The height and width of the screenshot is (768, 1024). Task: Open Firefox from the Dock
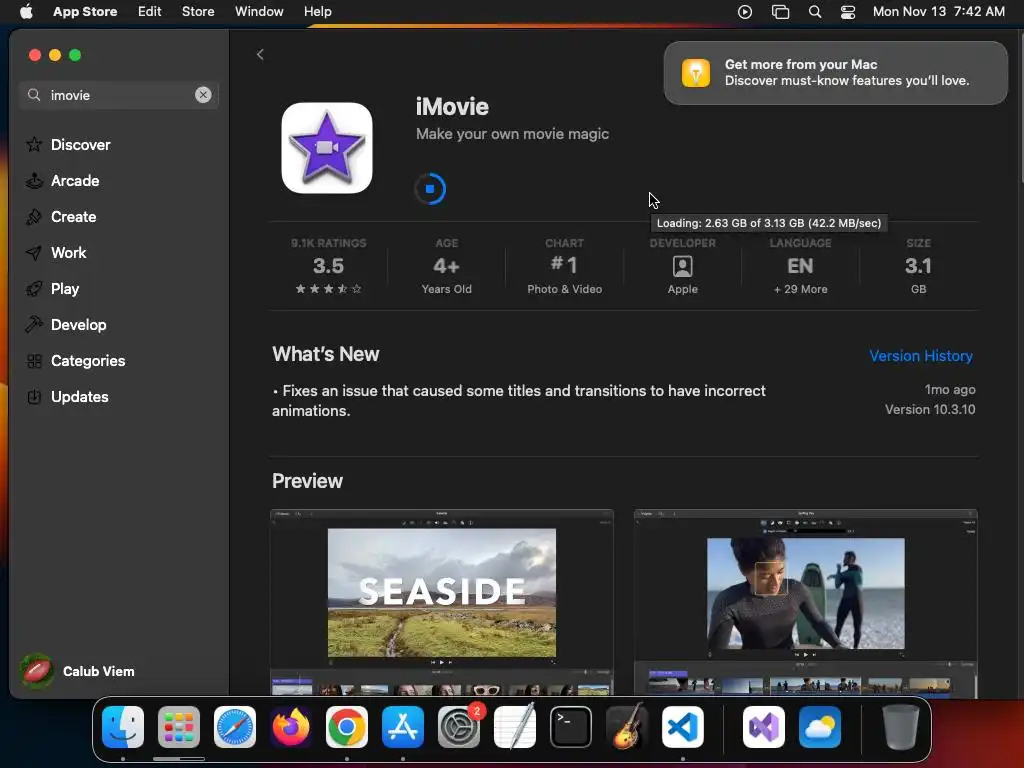tap(291, 727)
